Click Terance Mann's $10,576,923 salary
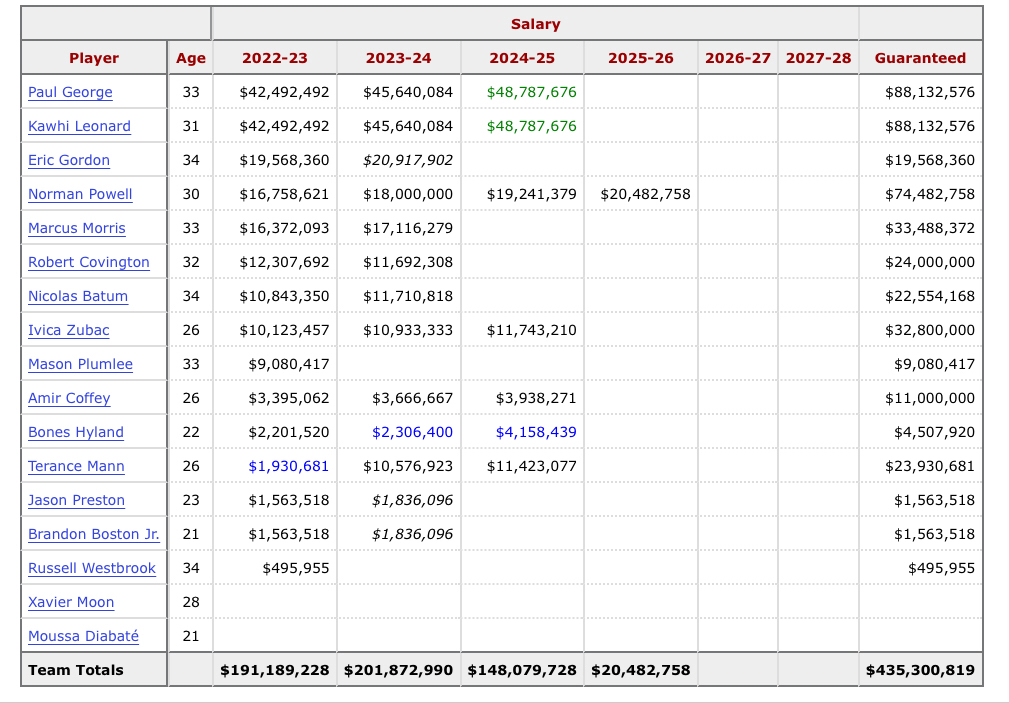This screenshot has height=703, width=1009. pyautogui.click(x=408, y=466)
